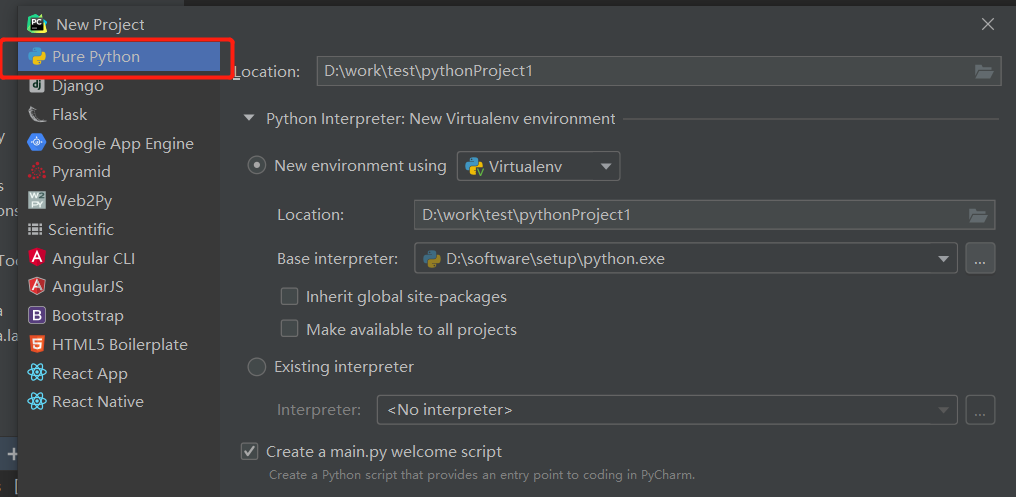The width and height of the screenshot is (1016, 497).
Task: Collapse the Python Interpreter section
Action: (x=249, y=119)
